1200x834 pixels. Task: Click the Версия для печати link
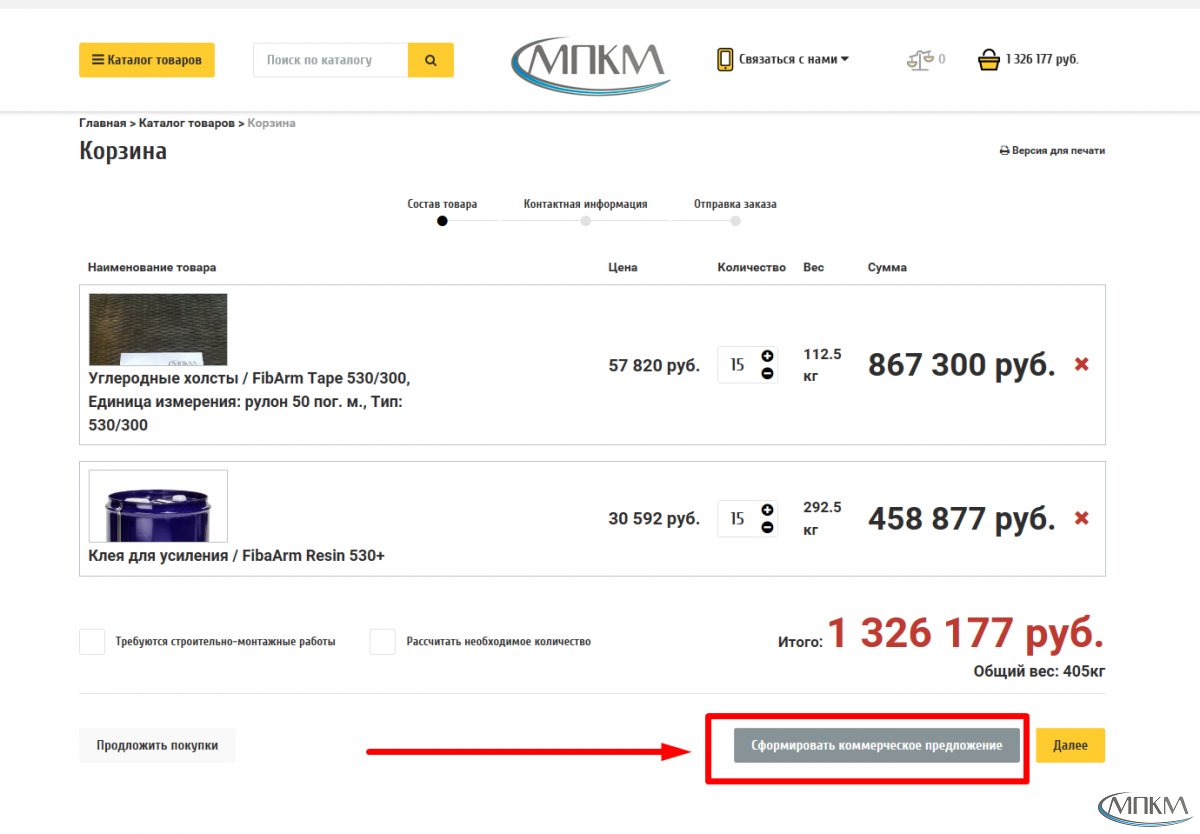(x=1053, y=151)
